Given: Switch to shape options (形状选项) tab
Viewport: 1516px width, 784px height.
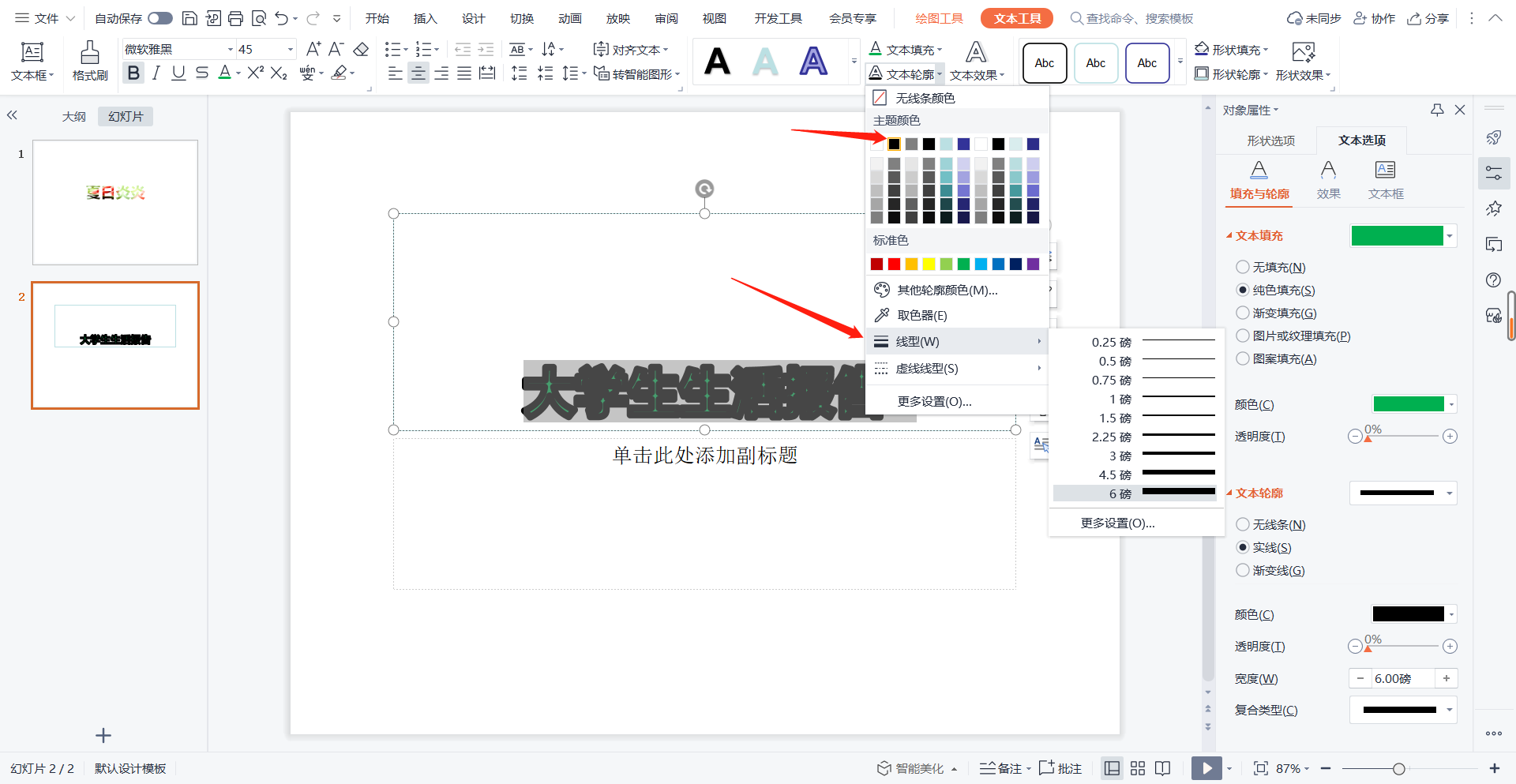Looking at the screenshot, I should click(1270, 141).
